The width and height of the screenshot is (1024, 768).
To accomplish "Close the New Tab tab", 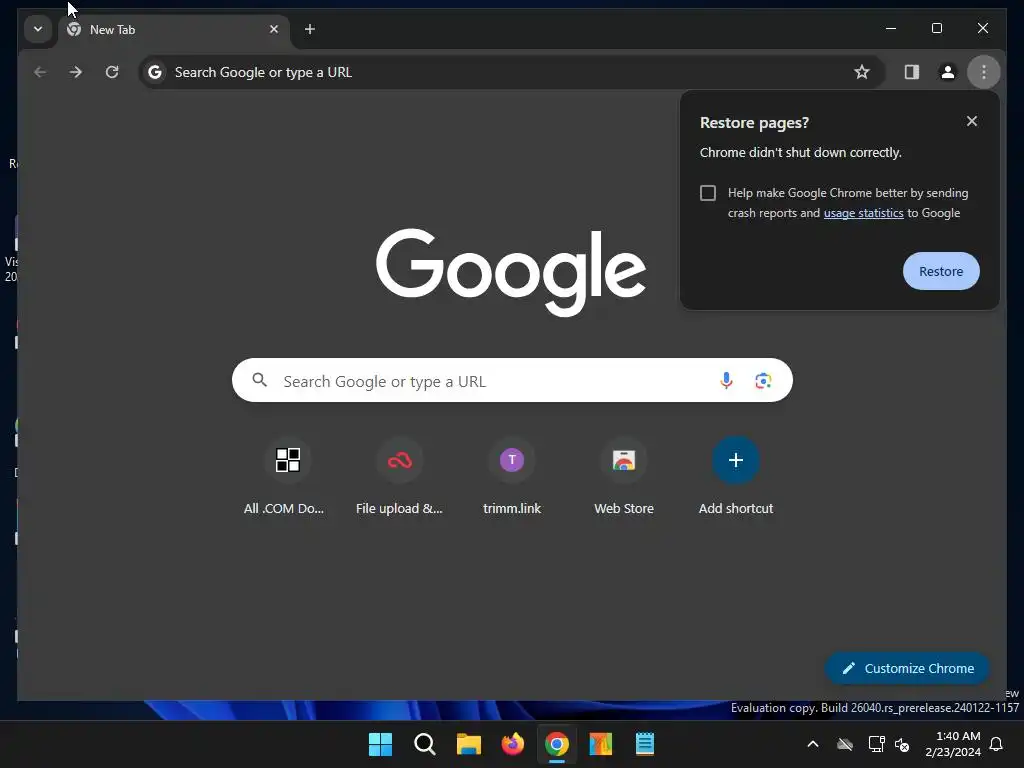I will (274, 29).
